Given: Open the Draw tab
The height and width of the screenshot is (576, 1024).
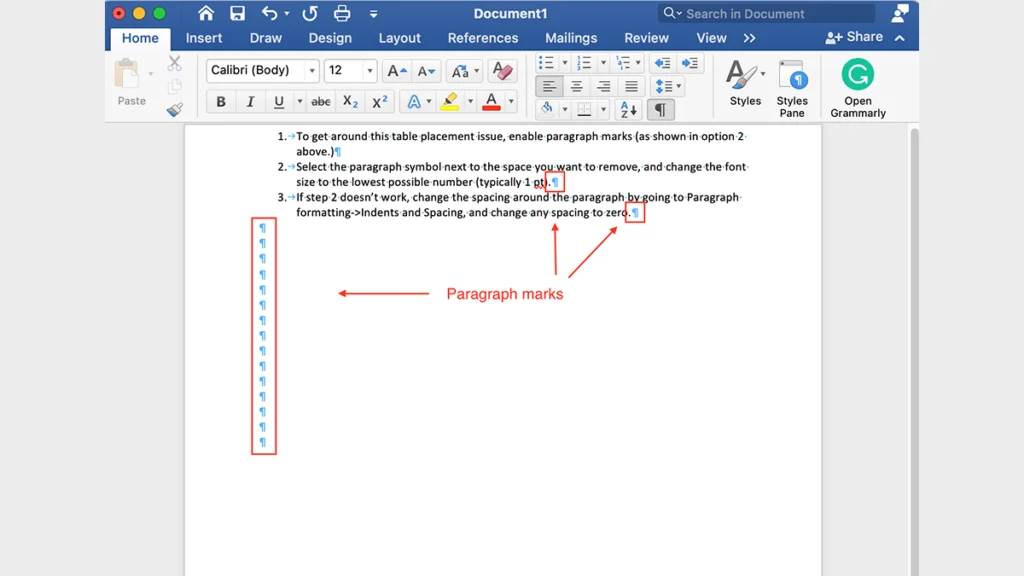Looking at the screenshot, I should (x=266, y=38).
